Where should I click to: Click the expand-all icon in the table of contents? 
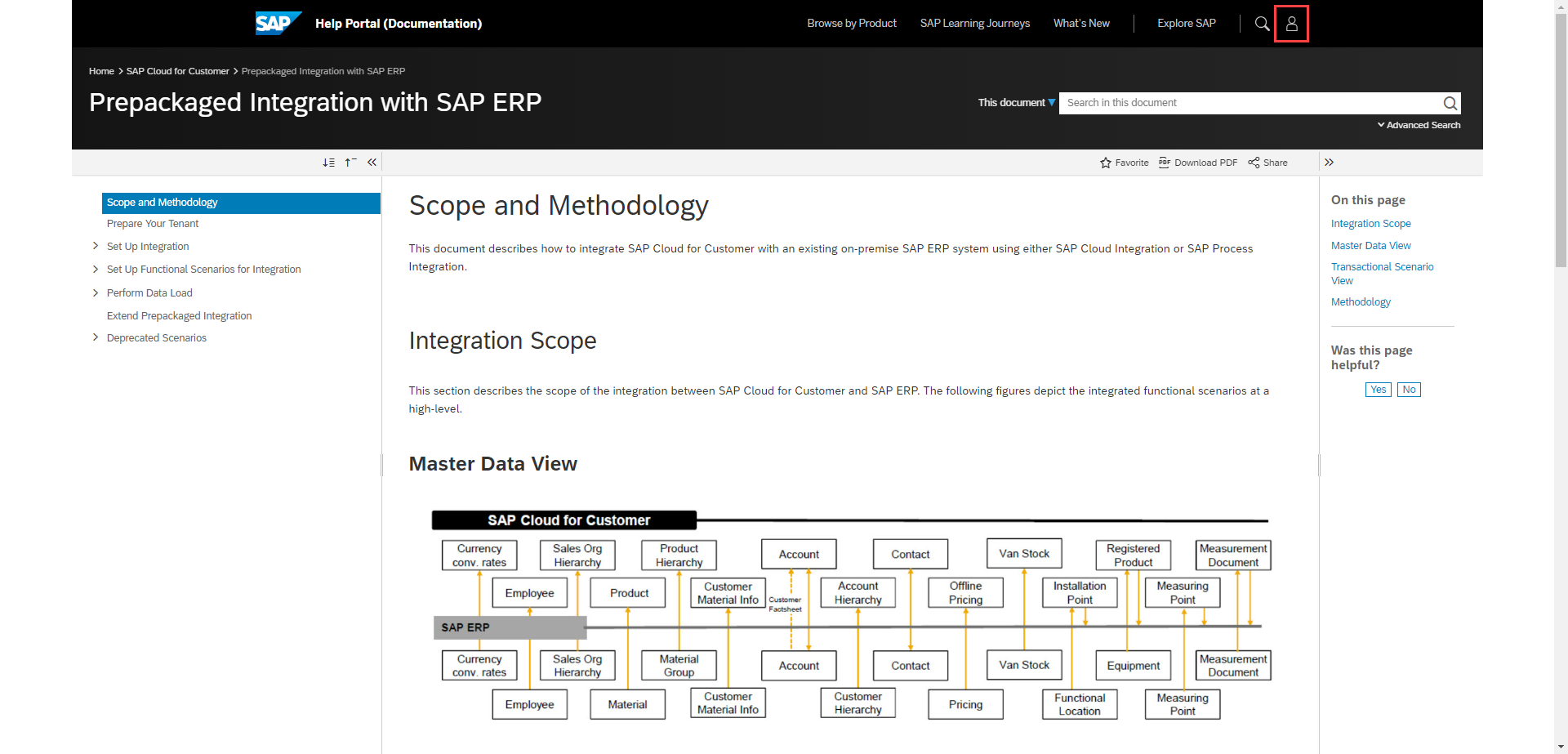(x=328, y=163)
